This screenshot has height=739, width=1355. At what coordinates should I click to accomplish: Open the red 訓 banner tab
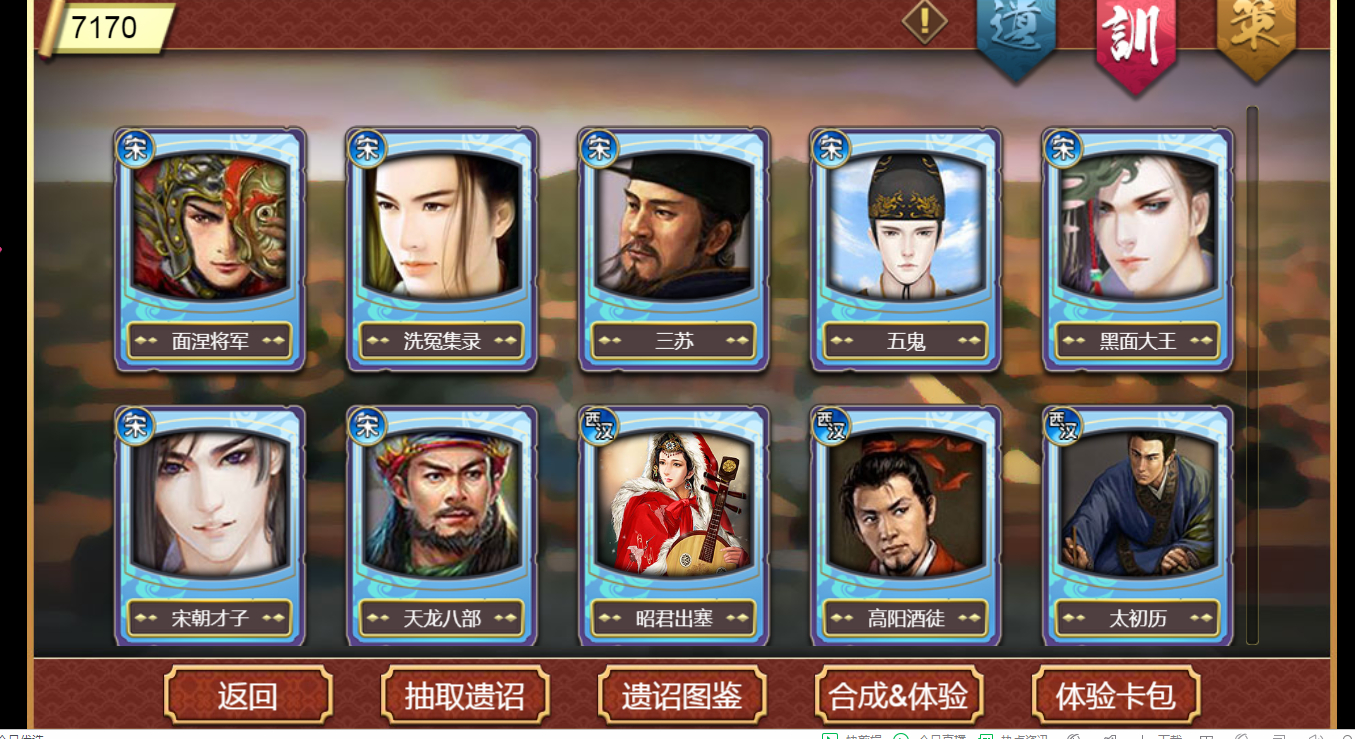[x=1135, y=42]
